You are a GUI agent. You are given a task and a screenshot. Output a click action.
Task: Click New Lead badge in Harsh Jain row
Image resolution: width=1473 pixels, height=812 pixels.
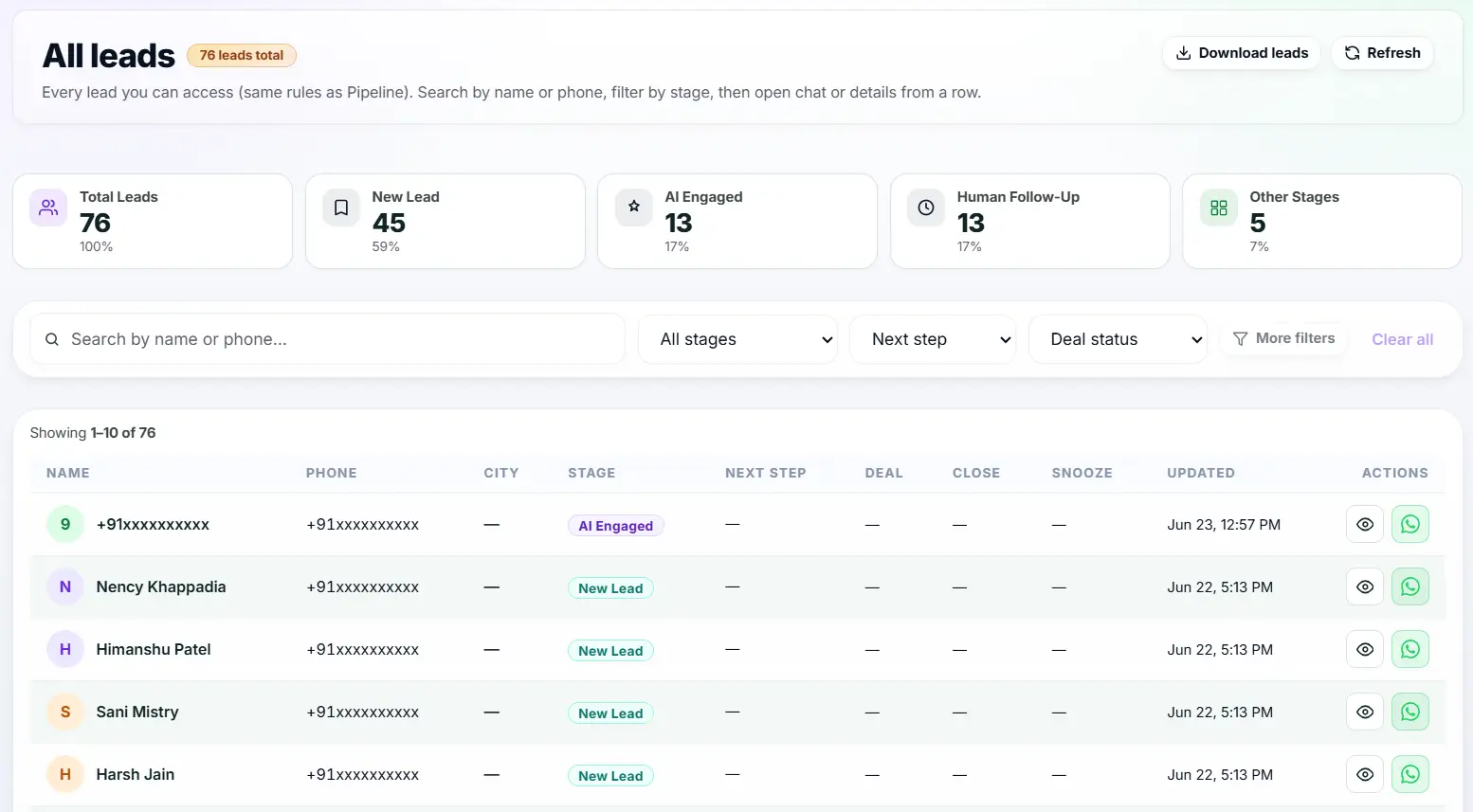[x=610, y=776]
